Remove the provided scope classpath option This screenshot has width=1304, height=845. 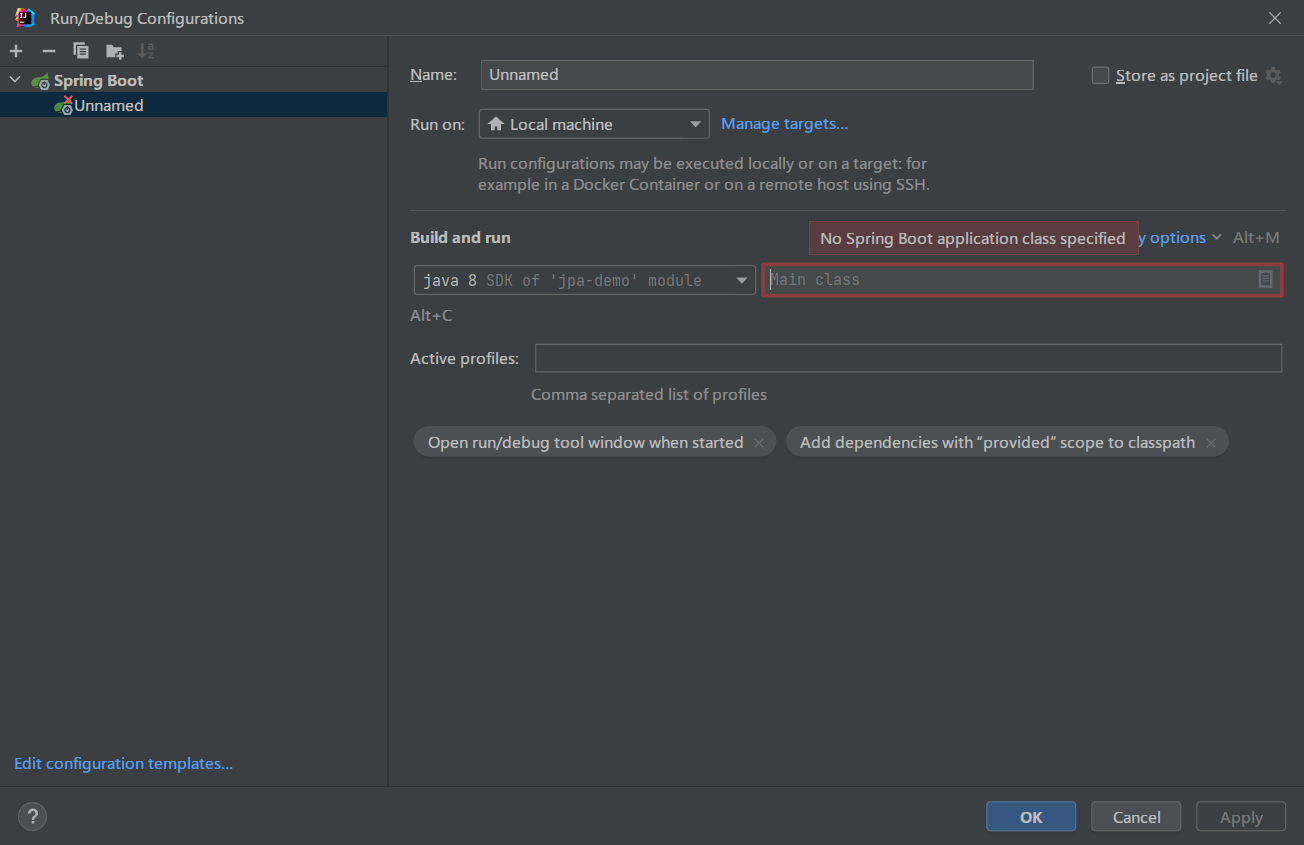(x=1211, y=442)
